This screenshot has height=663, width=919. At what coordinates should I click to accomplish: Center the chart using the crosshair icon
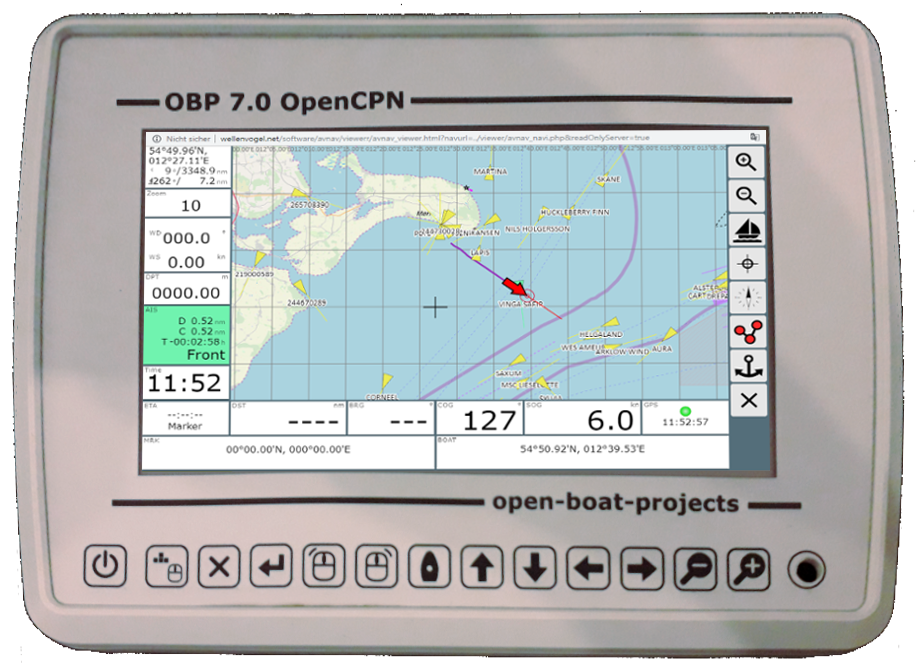747,264
